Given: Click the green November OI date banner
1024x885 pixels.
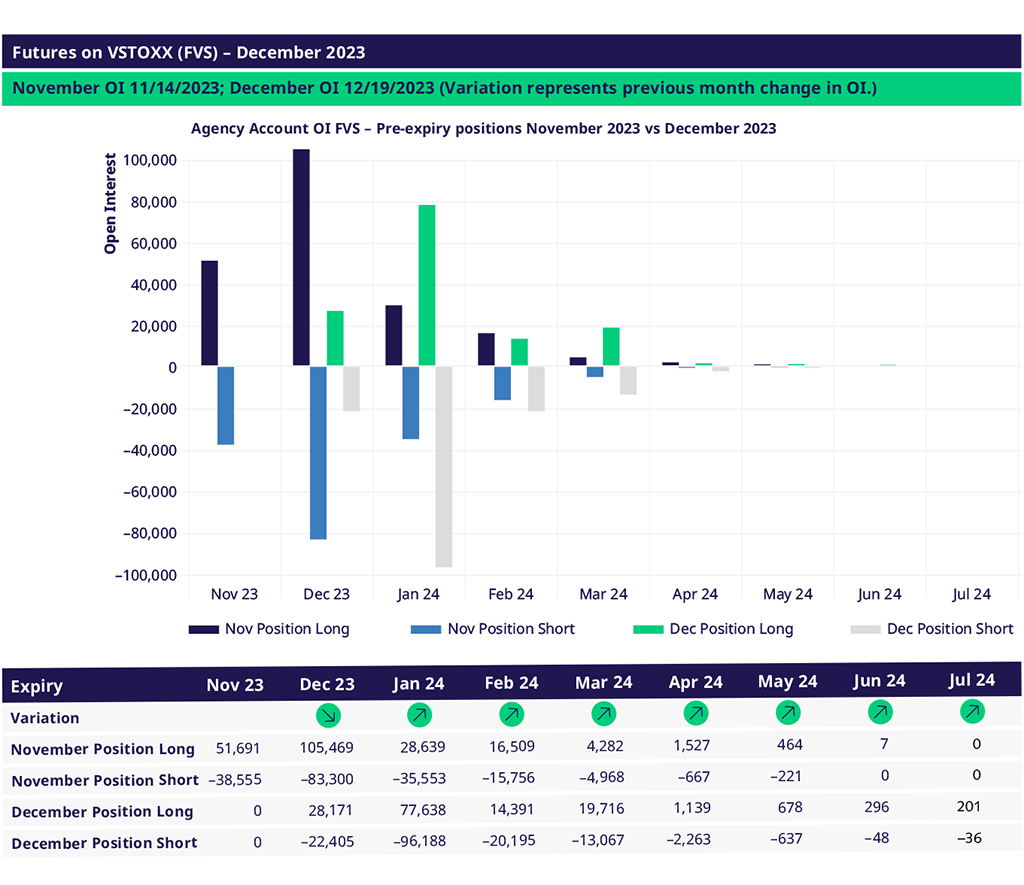Looking at the screenshot, I should [445, 88].
